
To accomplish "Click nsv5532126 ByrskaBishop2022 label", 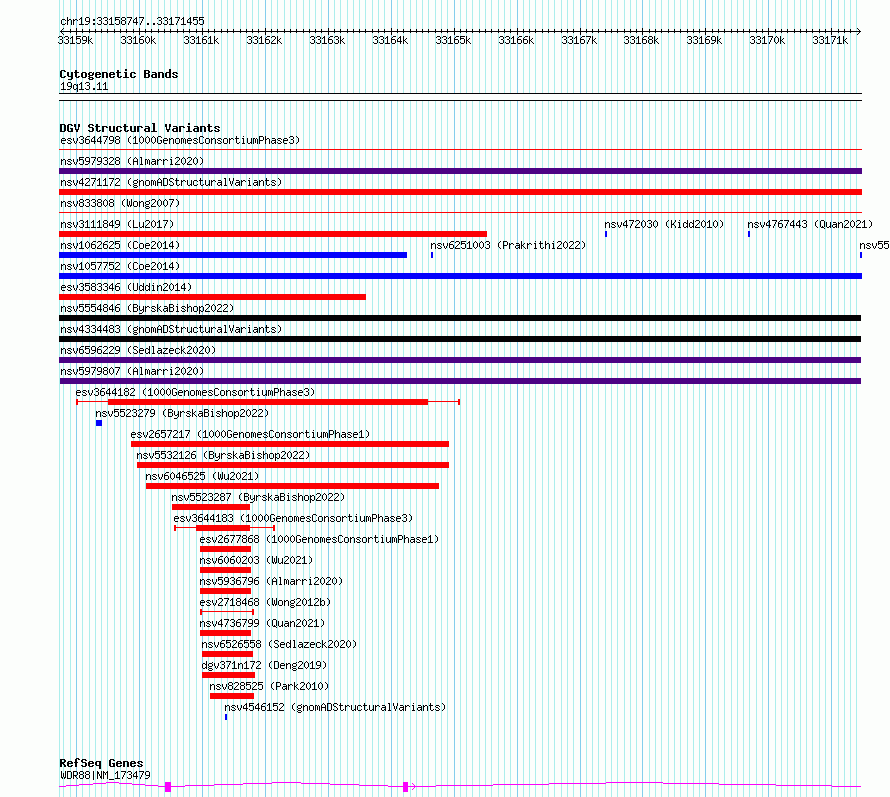I will (223, 455).
